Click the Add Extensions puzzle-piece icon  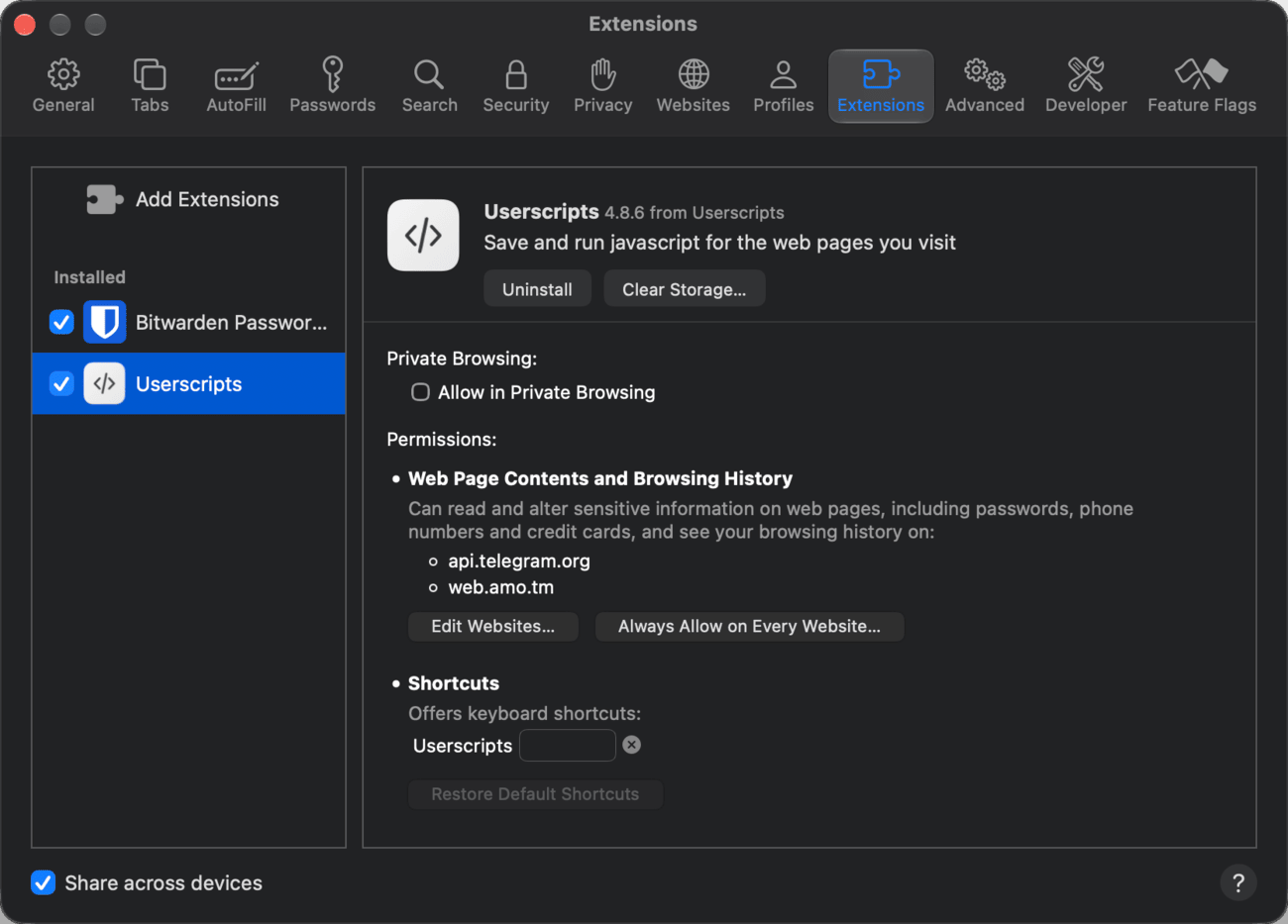[104, 199]
